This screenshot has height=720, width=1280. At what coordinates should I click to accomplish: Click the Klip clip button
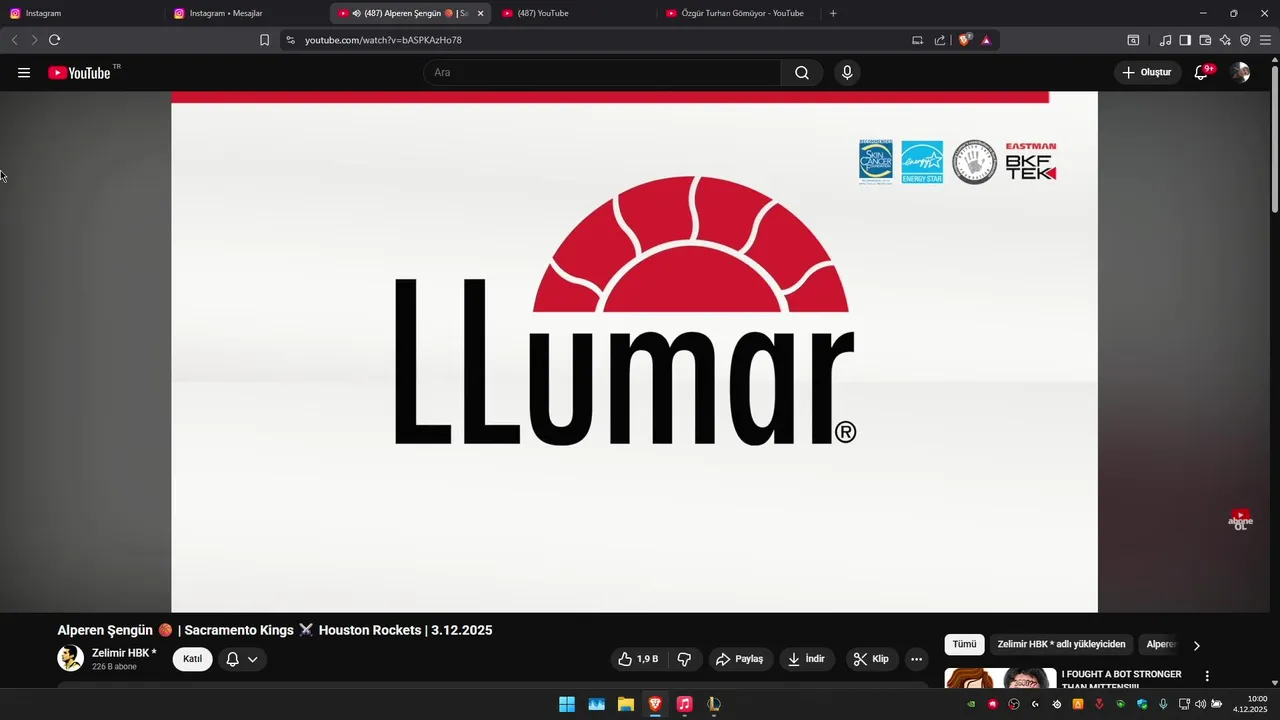click(871, 659)
